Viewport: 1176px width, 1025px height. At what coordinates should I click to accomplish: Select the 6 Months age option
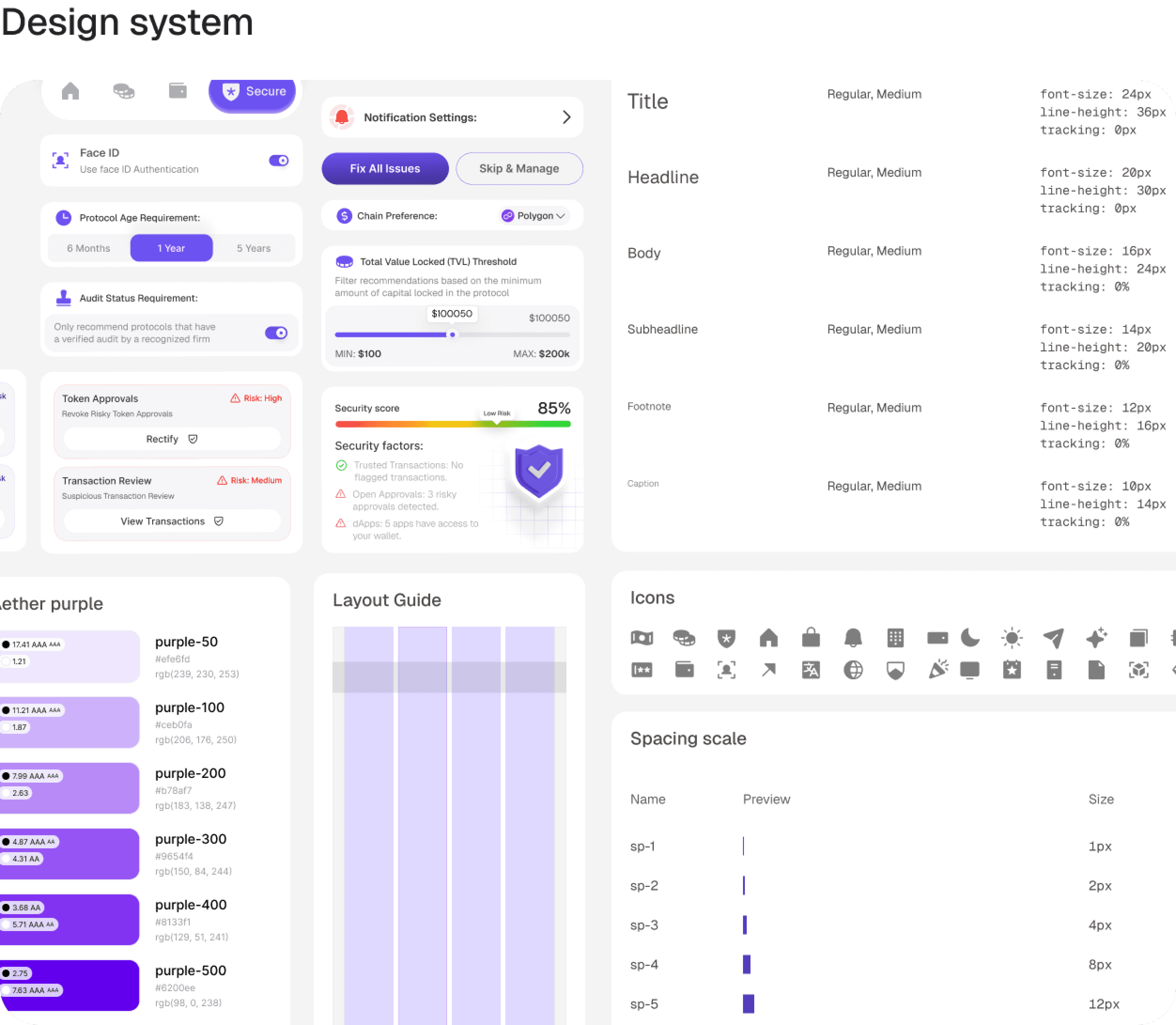[x=89, y=248]
